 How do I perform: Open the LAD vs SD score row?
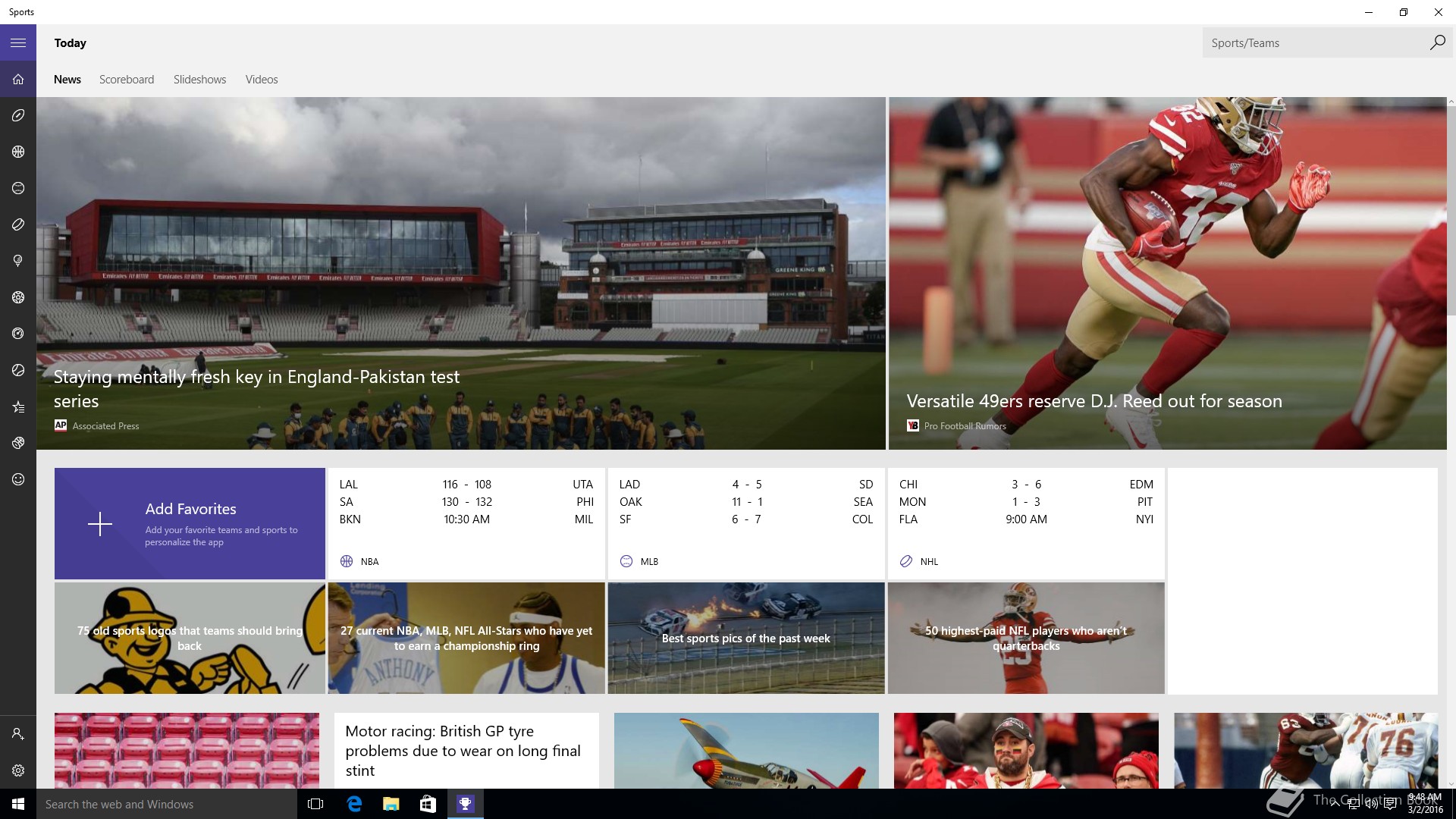[x=746, y=484]
